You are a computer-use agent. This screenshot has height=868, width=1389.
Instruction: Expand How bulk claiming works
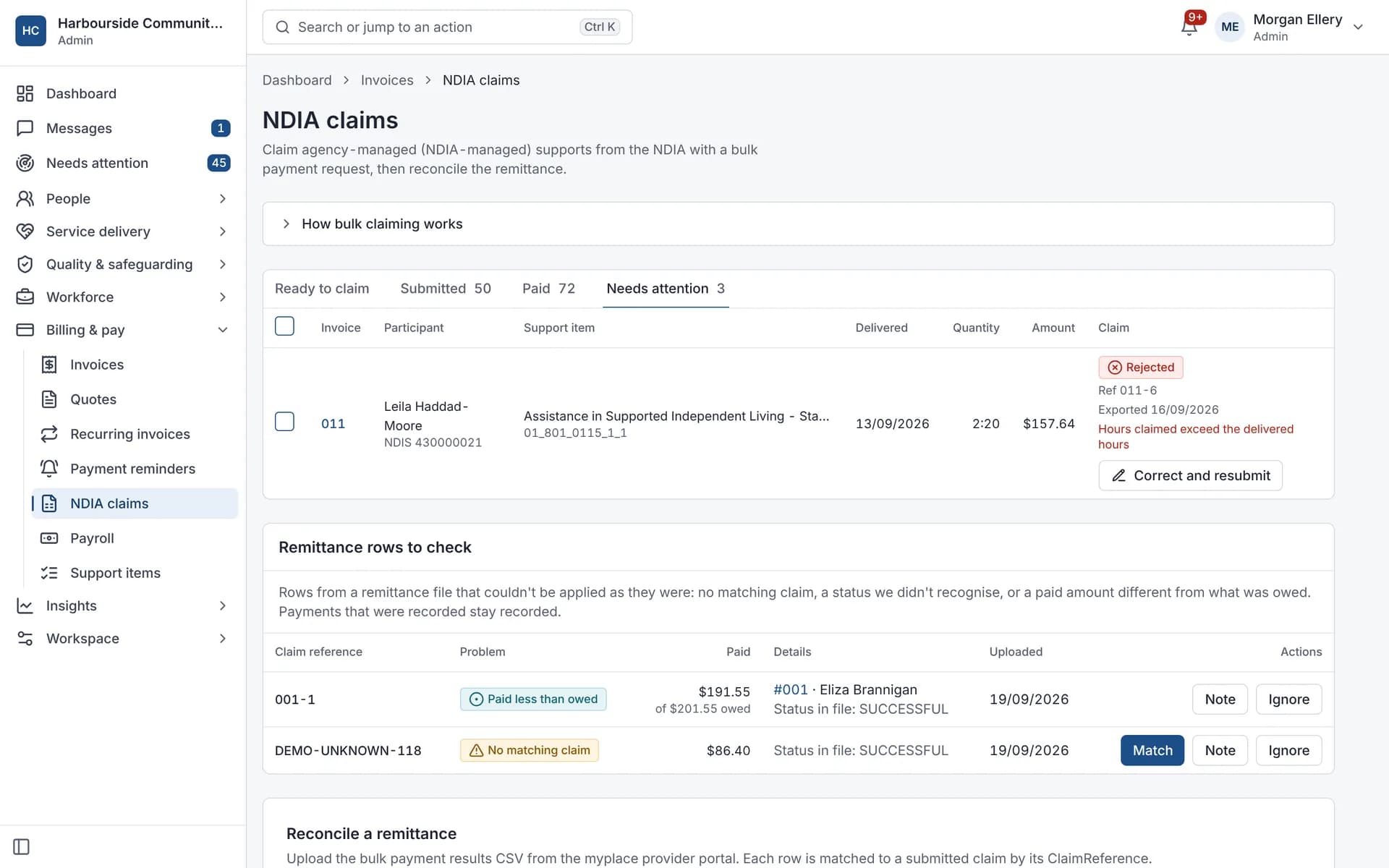(798, 224)
